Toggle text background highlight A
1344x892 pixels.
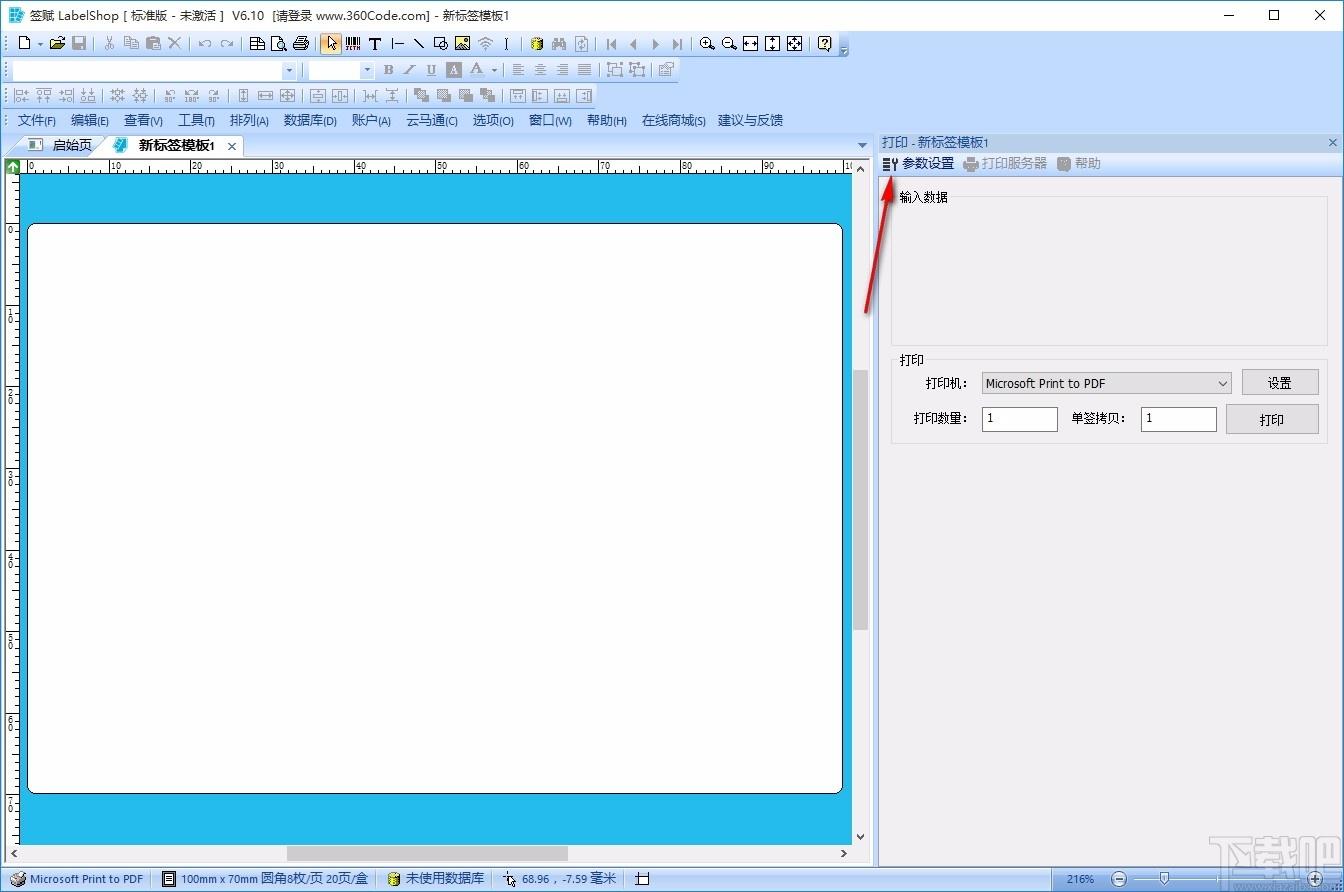tap(454, 70)
